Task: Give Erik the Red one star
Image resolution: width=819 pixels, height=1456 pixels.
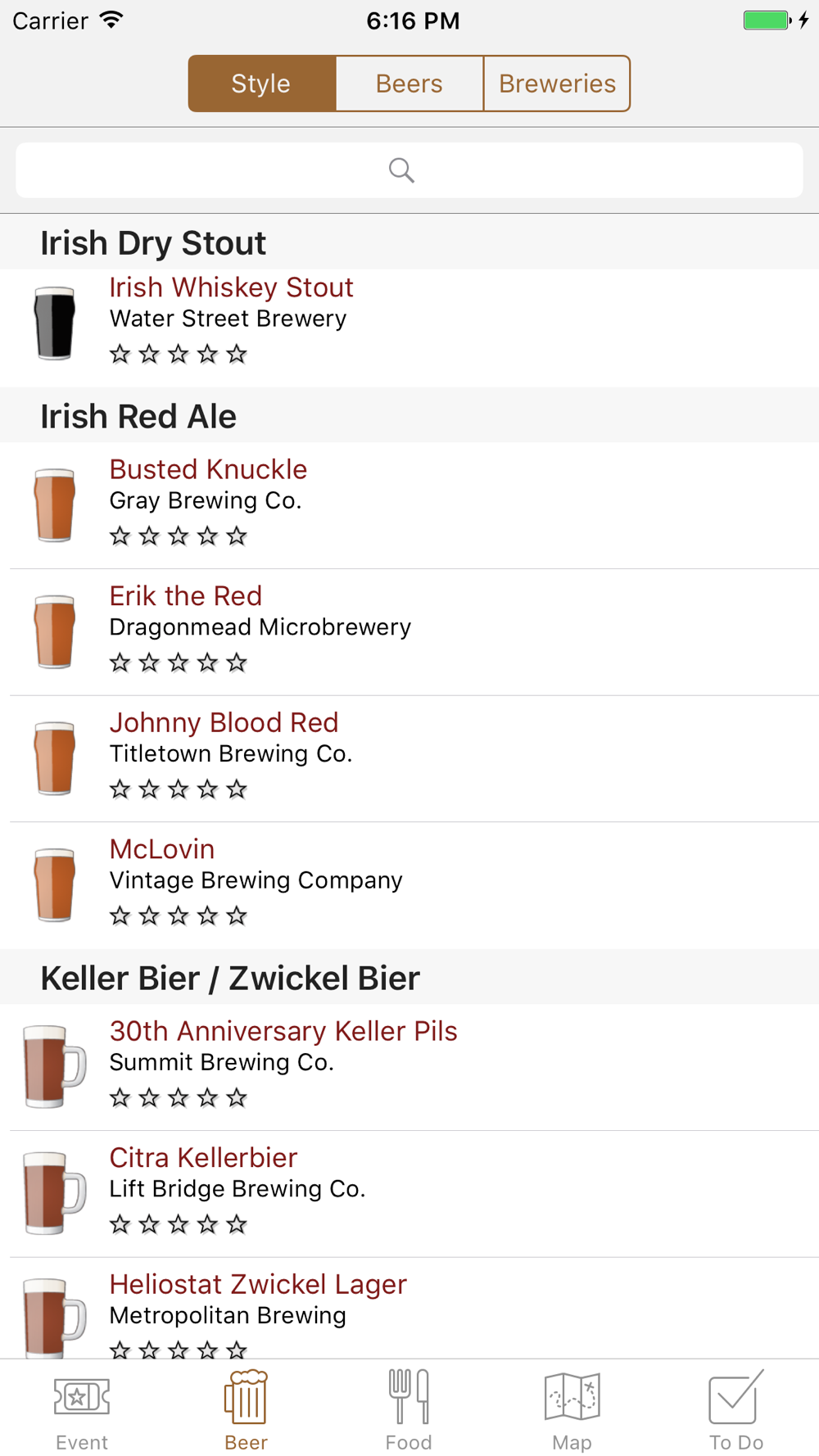Action: [x=120, y=662]
